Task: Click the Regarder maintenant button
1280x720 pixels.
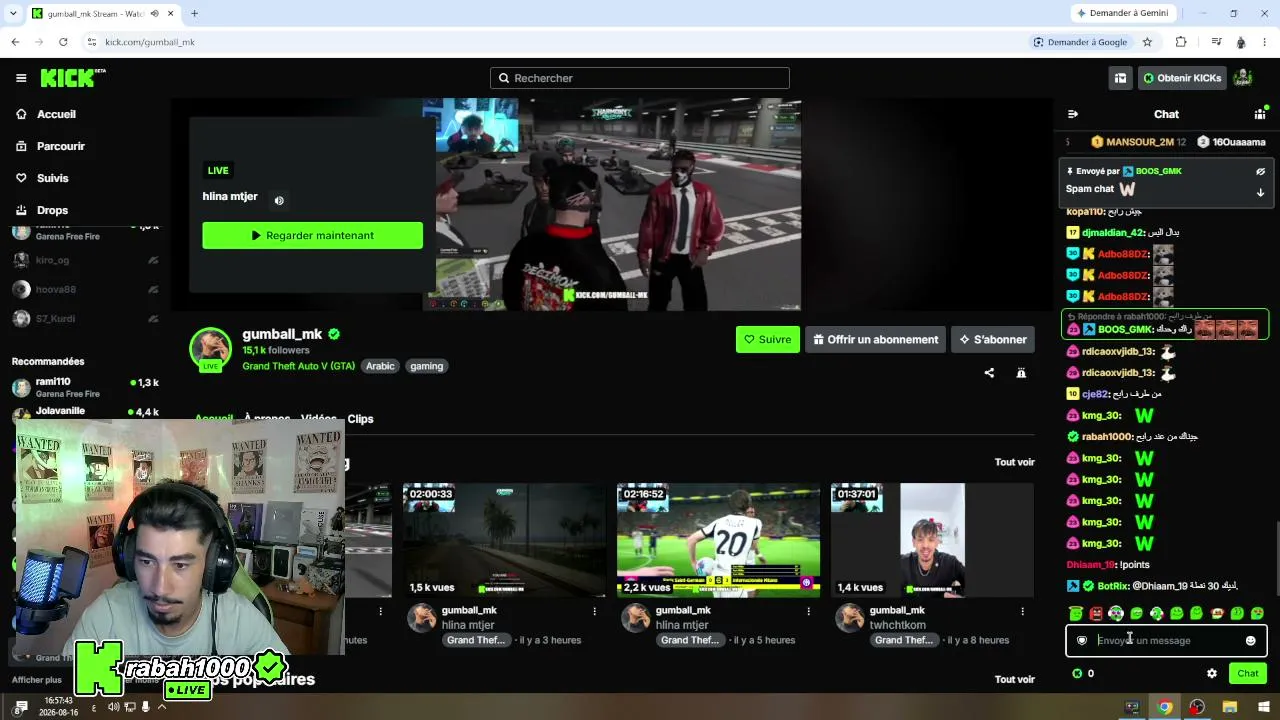Action: pyautogui.click(x=313, y=235)
